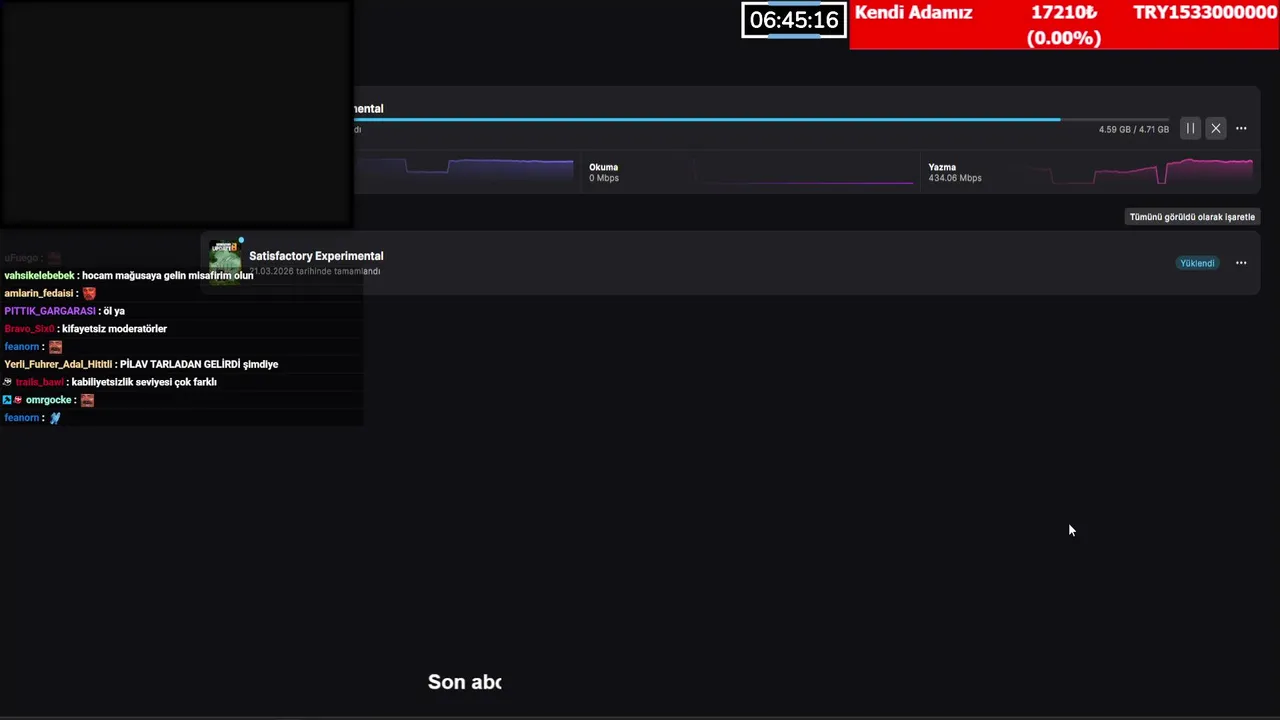Click the badge icon before trails_bawl

tap(7, 382)
